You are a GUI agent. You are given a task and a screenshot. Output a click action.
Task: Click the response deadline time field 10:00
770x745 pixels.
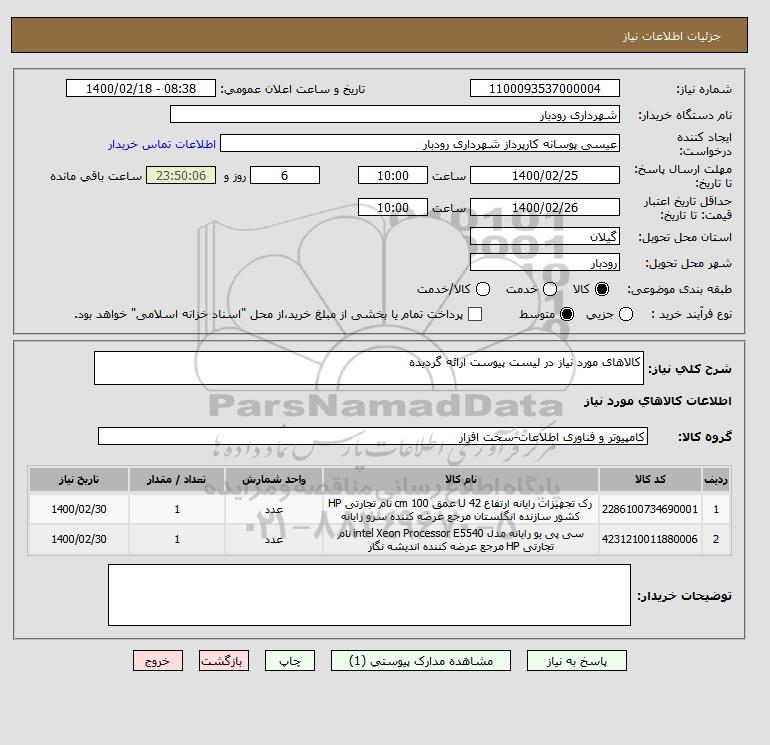point(393,175)
